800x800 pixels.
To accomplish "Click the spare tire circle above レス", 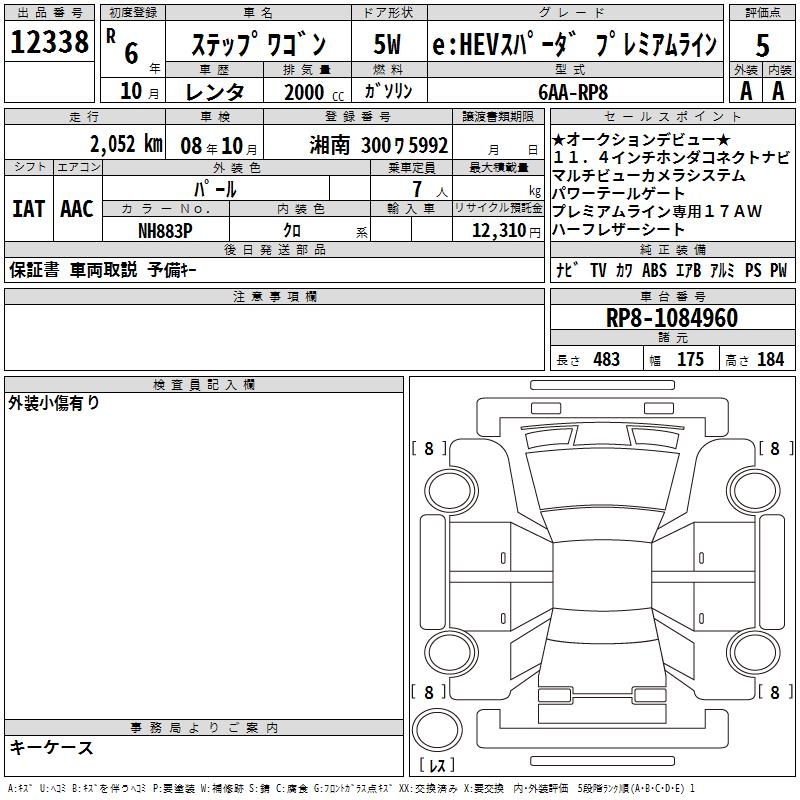I will [x=437, y=730].
